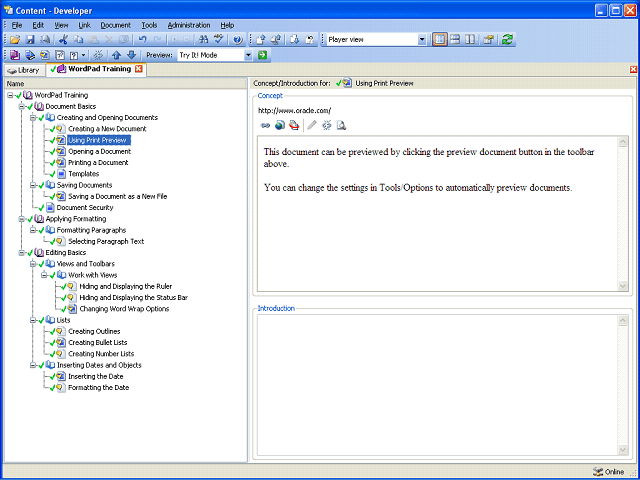The width and height of the screenshot is (640, 480).
Task: Click the Introduction pane scrollbar up arrow
Action: 623,320
